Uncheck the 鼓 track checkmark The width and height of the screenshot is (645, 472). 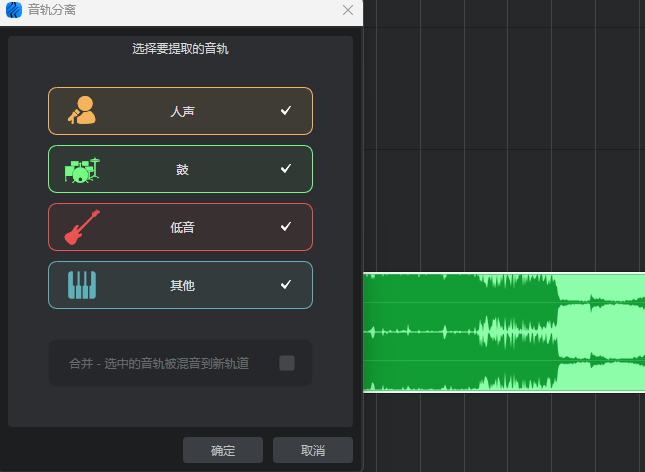tap(286, 168)
